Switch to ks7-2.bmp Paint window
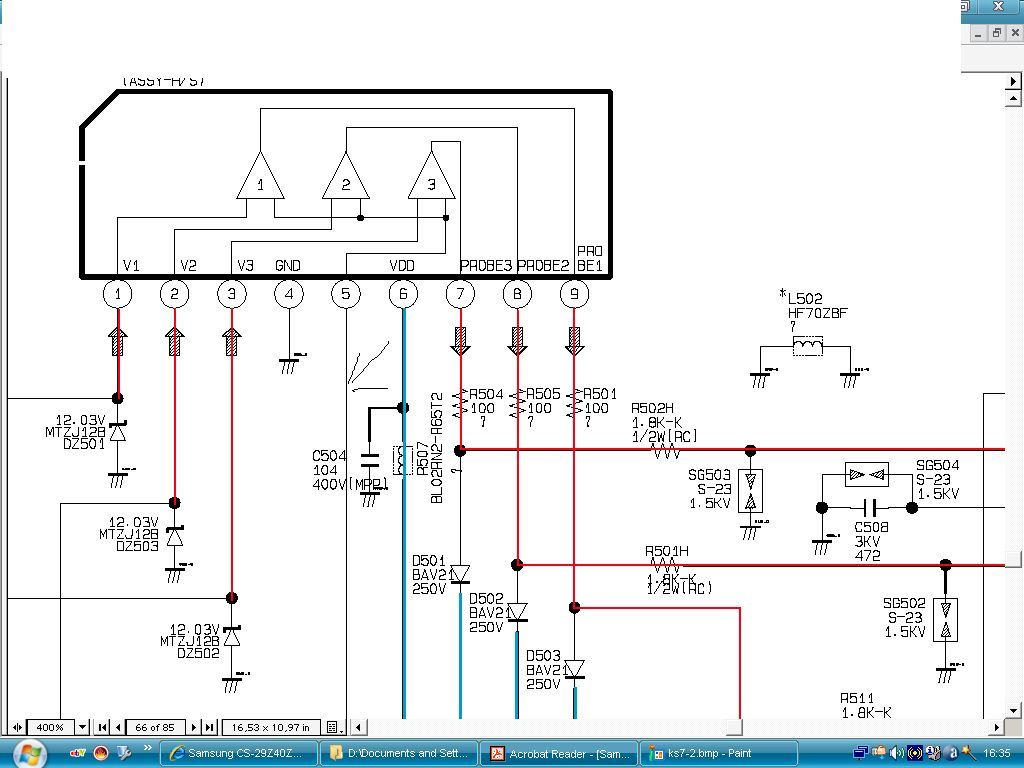 tap(718, 753)
